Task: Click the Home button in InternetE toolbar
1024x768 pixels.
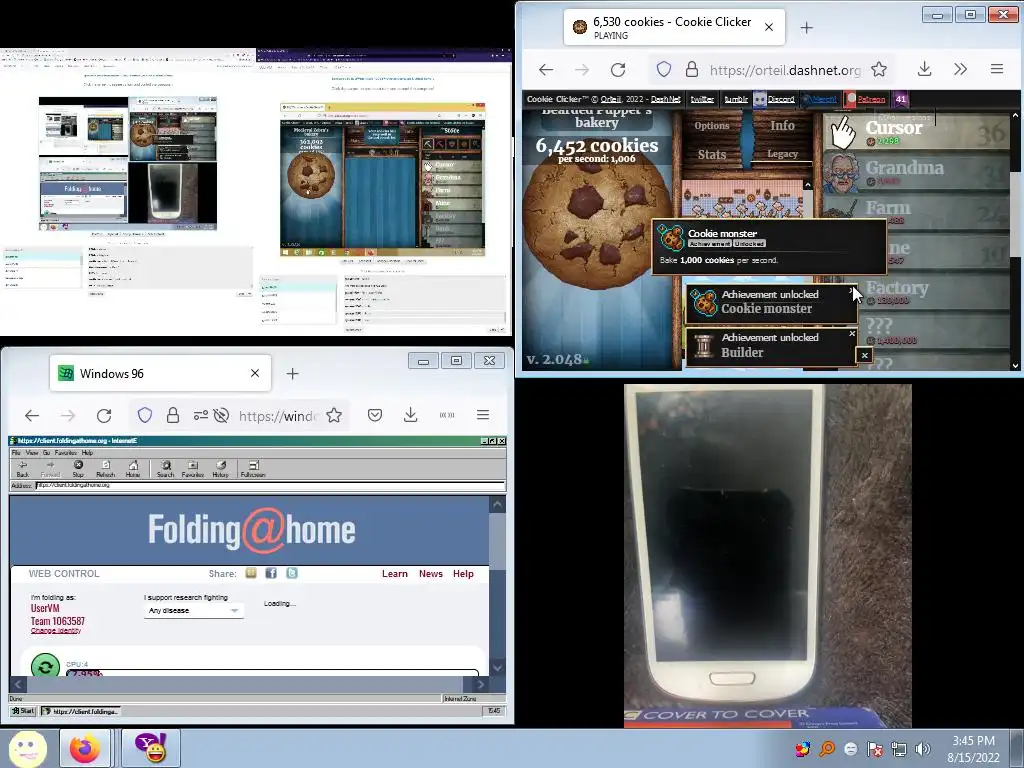Action: (133, 469)
